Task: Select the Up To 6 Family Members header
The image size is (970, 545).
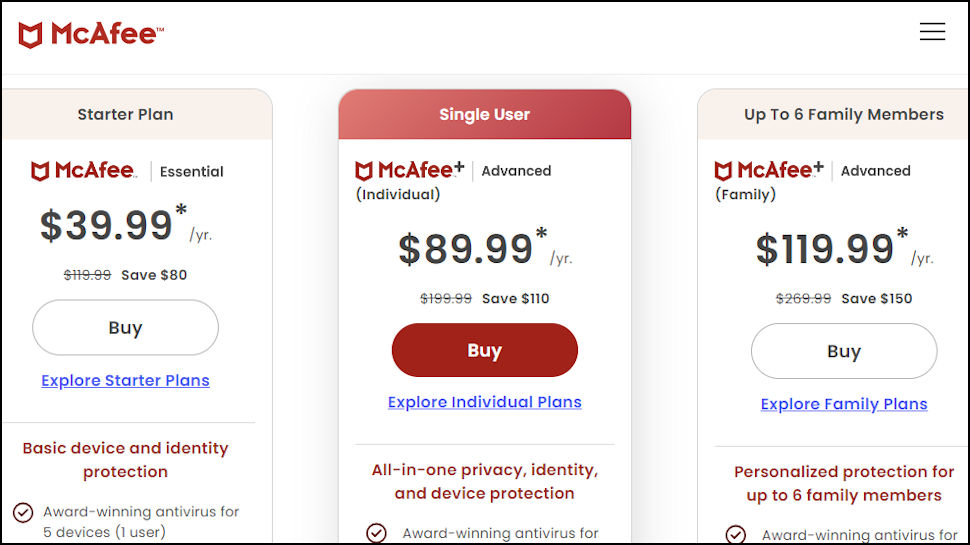Action: [843, 114]
